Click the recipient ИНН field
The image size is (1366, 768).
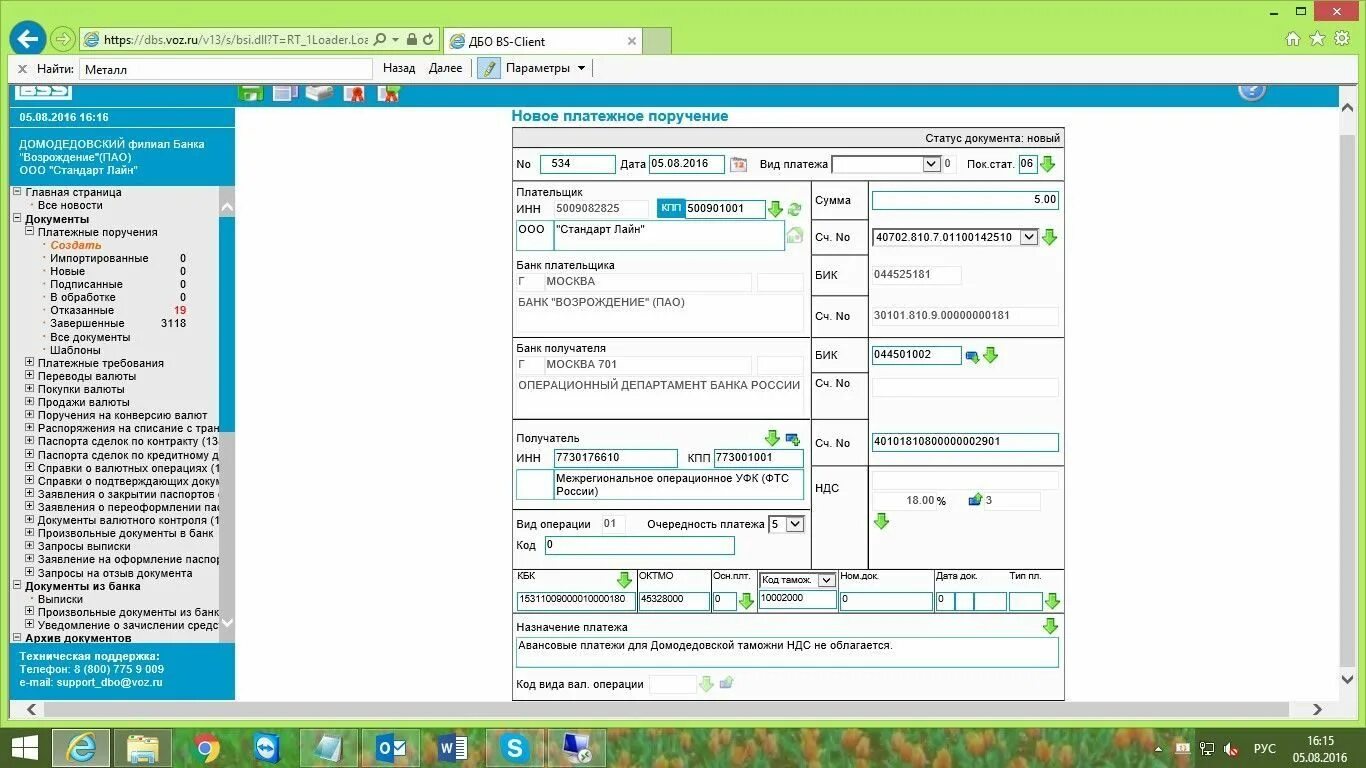(616, 458)
